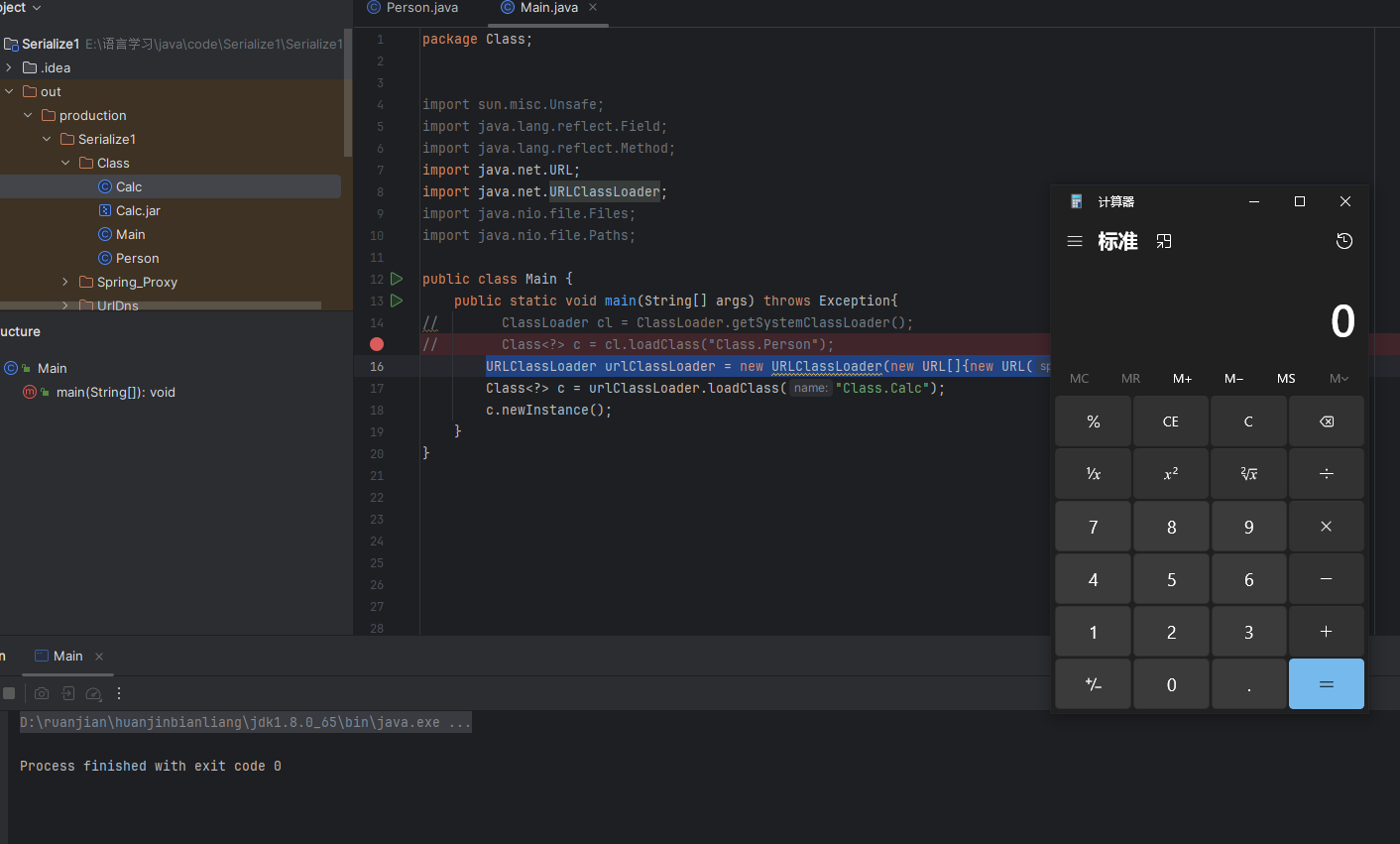The image size is (1400, 844).
Task: Toggle the red breakpoint on line 15
Action: [377, 344]
